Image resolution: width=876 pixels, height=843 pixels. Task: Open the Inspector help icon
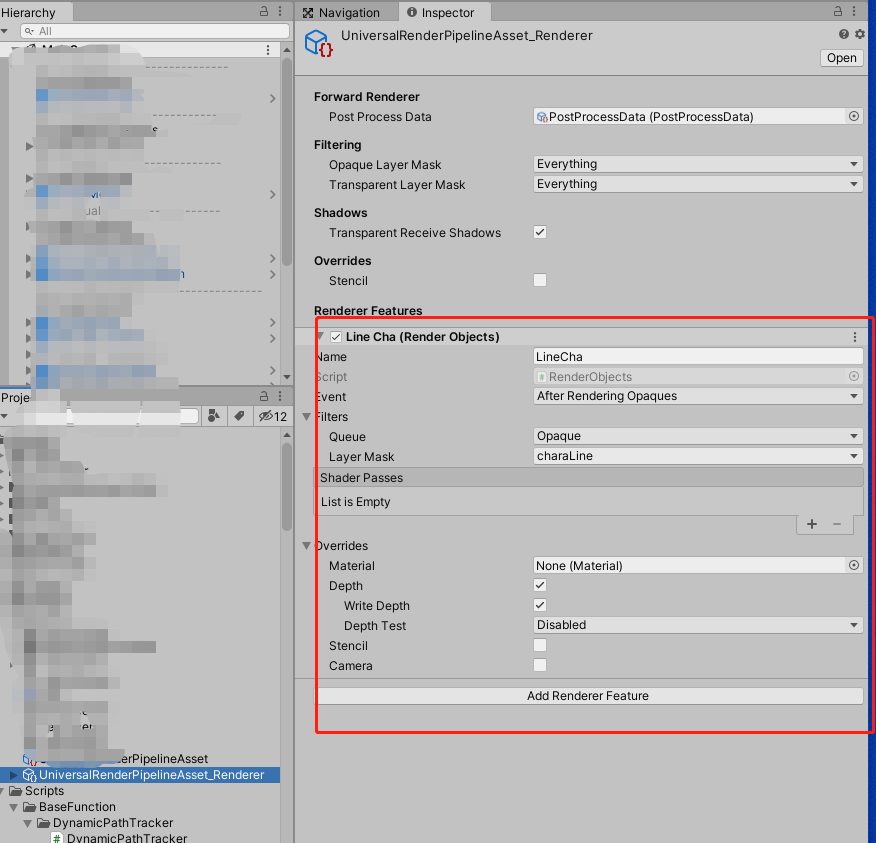[x=843, y=33]
